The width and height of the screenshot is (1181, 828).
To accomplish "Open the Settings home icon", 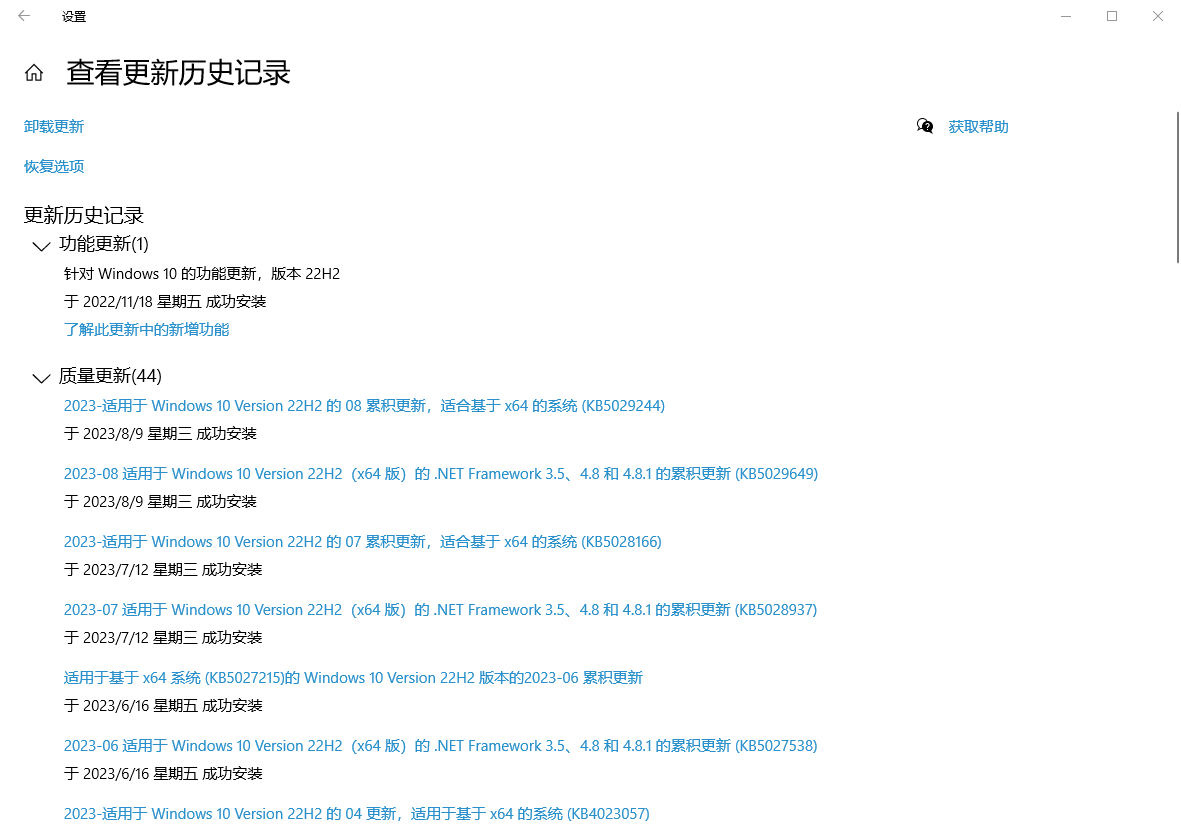I will [34, 73].
